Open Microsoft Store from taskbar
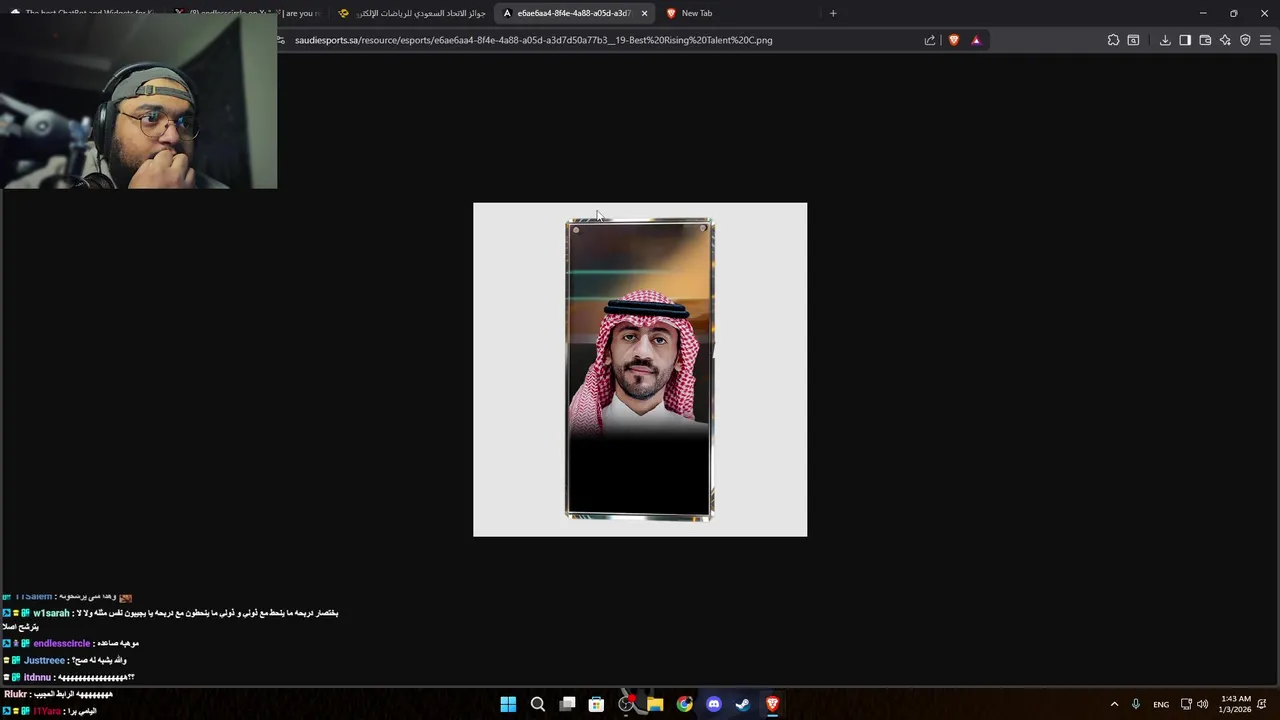 click(596, 704)
